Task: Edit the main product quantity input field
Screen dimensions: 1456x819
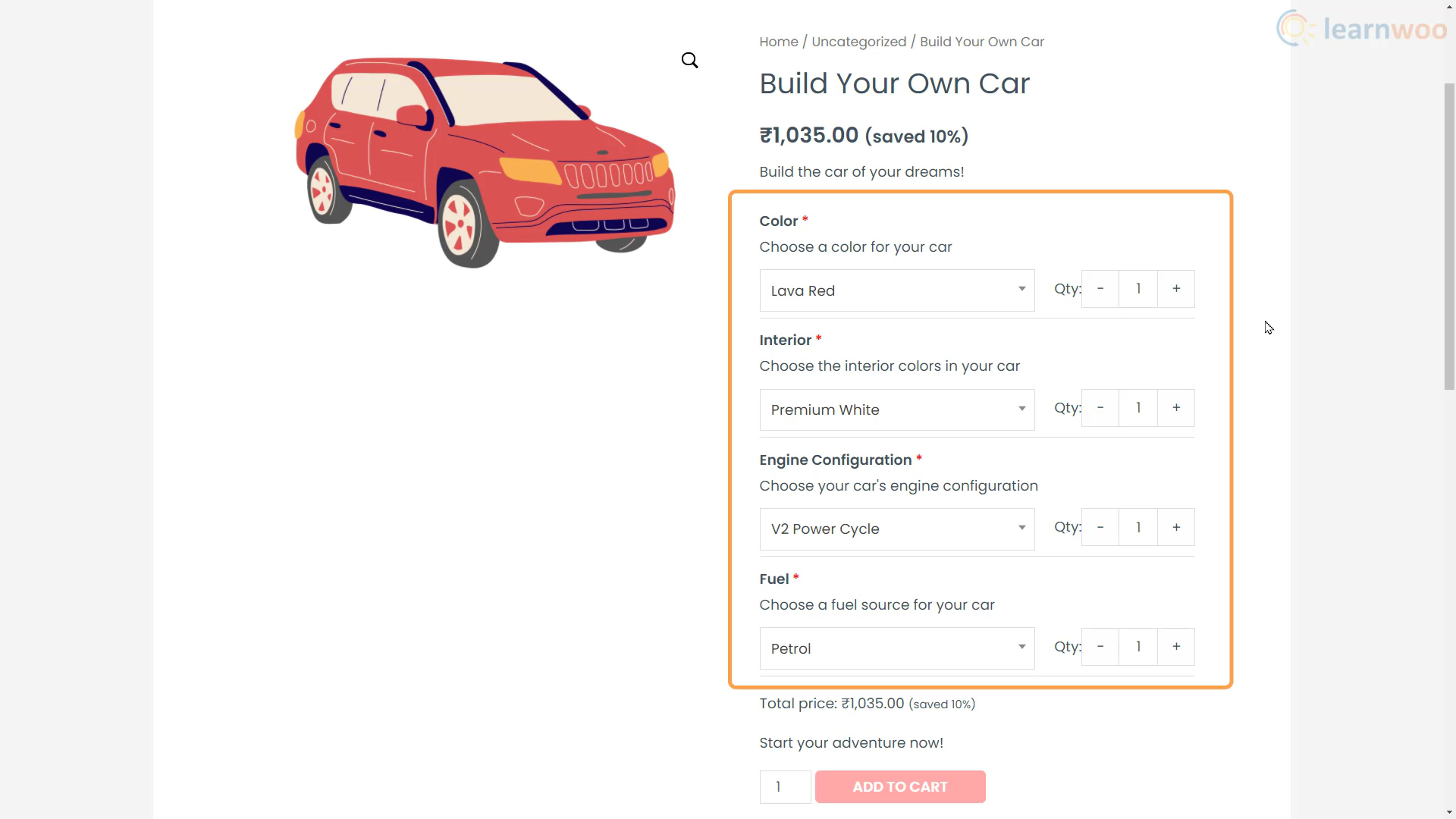Action: (785, 787)
